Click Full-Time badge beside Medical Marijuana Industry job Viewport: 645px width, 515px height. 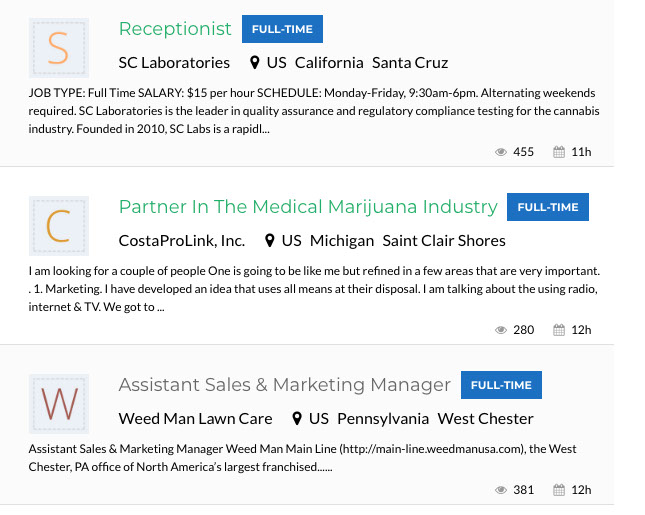point(548,207)
